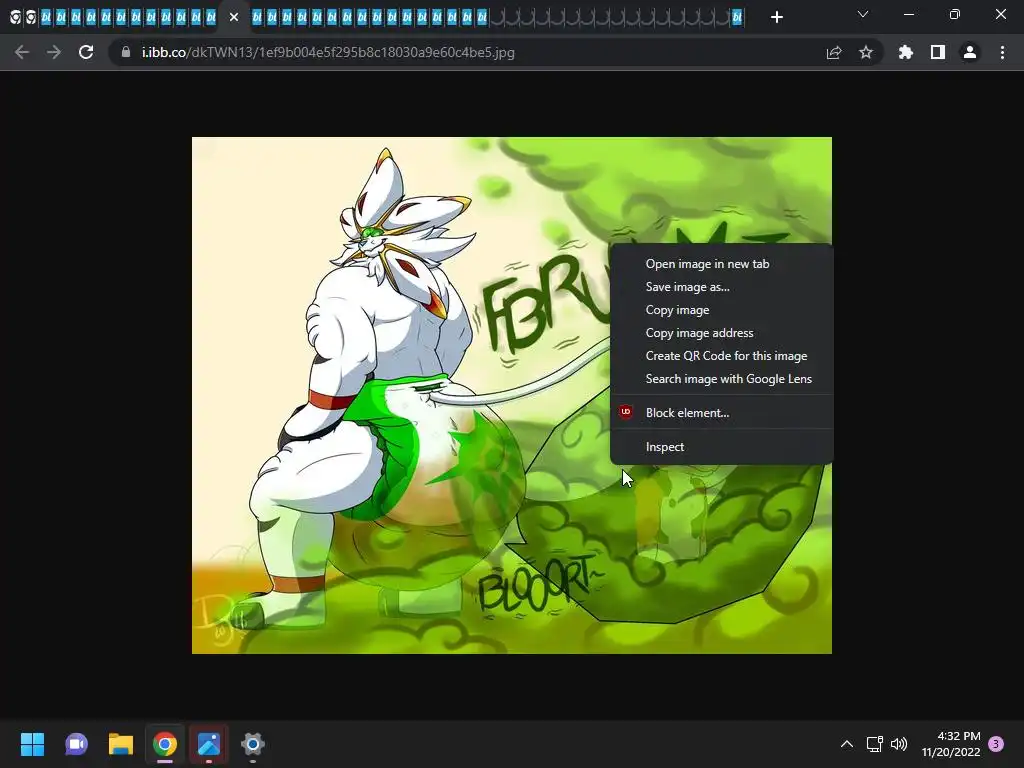
Task: Switch to the last tab on the right
Action: pyautogui.click(x=737, y=18)
